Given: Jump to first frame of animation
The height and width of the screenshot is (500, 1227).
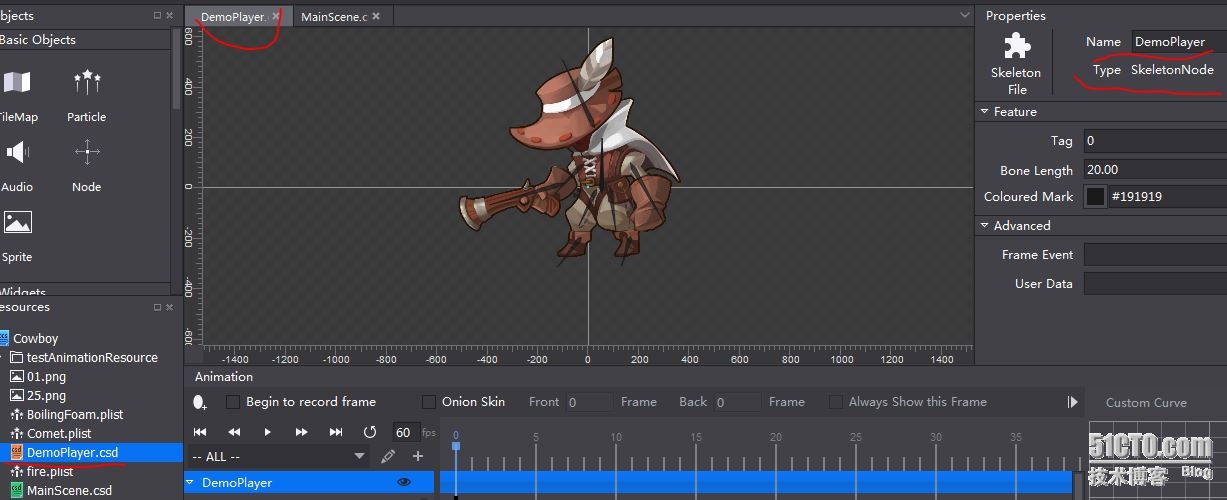Looking at the screenshot, I should (200, 432).
